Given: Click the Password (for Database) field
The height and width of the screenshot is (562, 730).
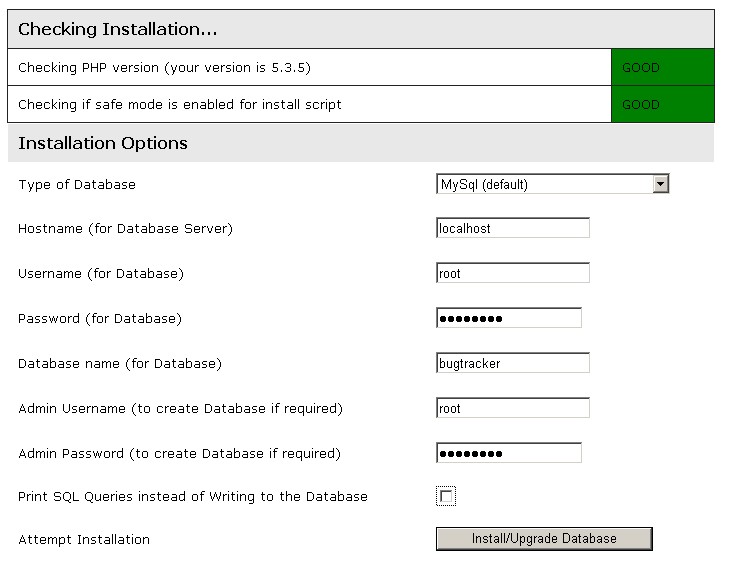Looking at the screenshot, I should click(x=509, y=318).
